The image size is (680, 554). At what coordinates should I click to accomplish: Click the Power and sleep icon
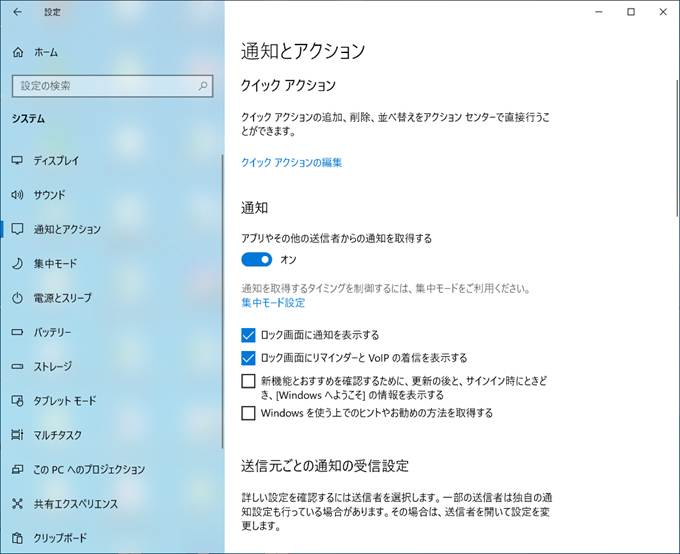(17, 298)
